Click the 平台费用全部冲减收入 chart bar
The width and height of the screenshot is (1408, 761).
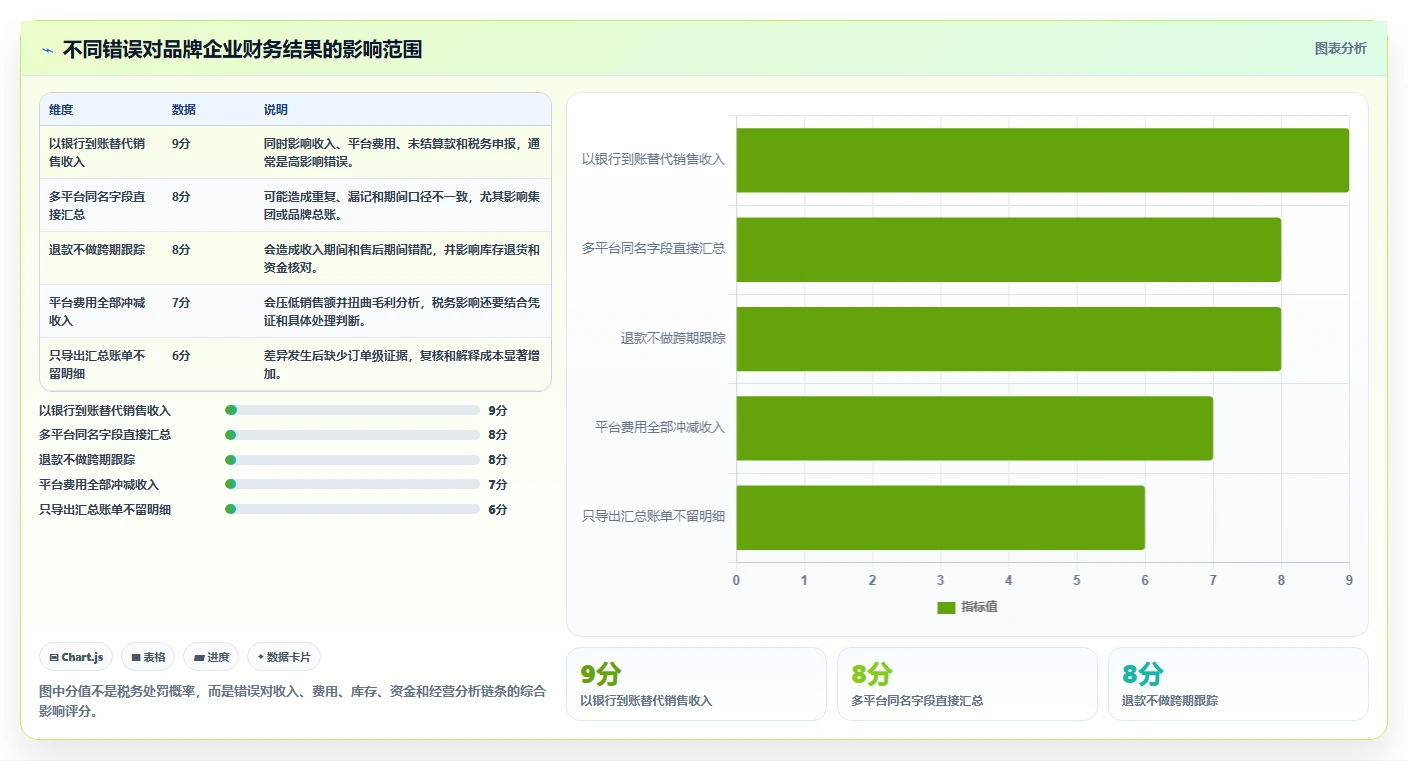[974, 428]
